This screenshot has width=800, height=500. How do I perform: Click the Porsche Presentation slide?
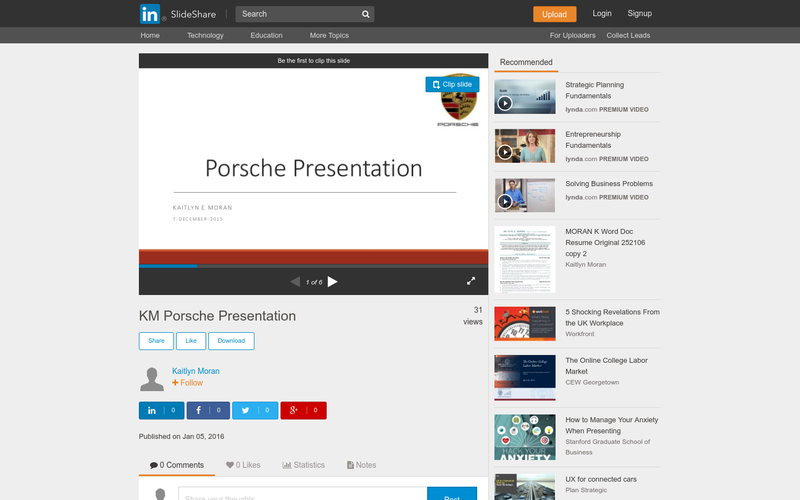313,166
